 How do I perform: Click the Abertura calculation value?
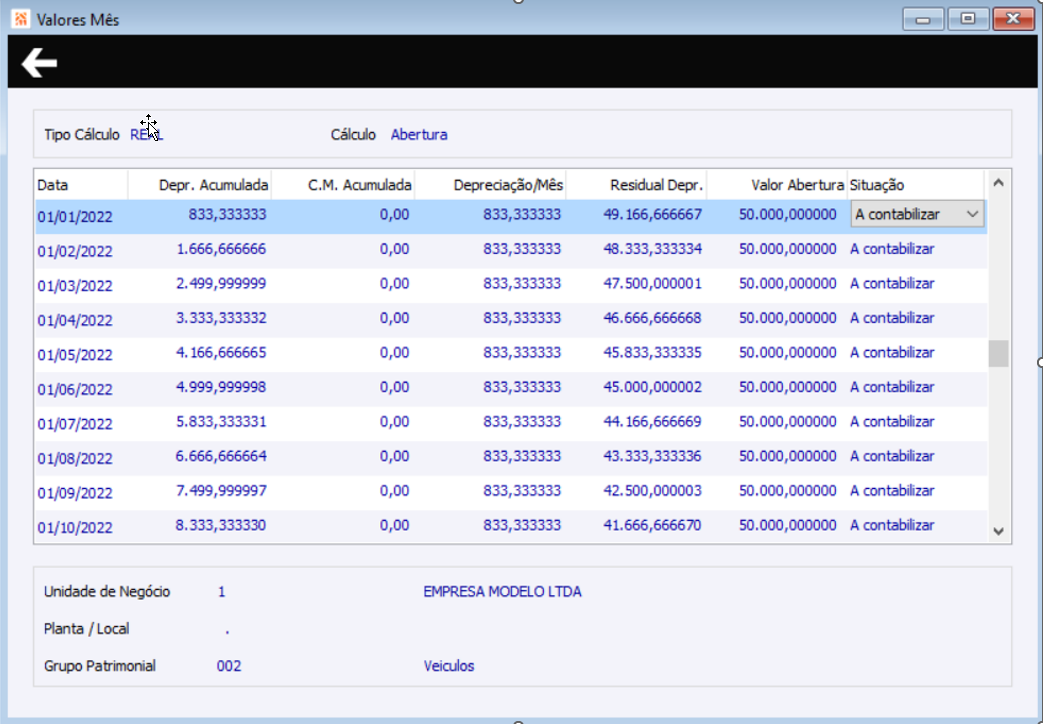pyautogui.click(x=419, y=134)
